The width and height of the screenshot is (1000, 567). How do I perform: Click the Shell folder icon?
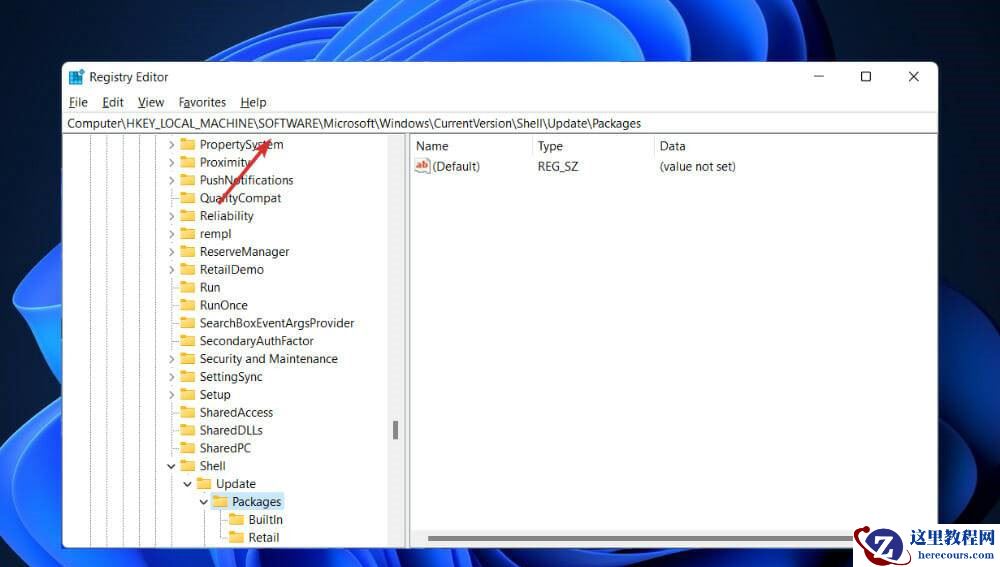(x=188, y=466)
